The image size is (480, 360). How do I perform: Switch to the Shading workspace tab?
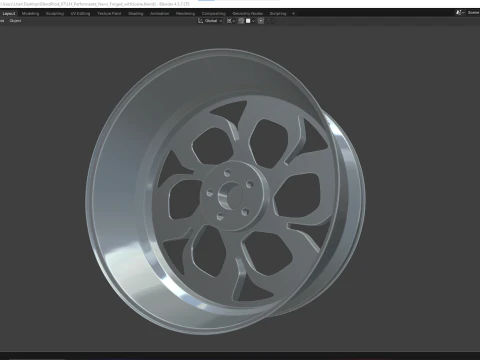click(x=136, y=14)
